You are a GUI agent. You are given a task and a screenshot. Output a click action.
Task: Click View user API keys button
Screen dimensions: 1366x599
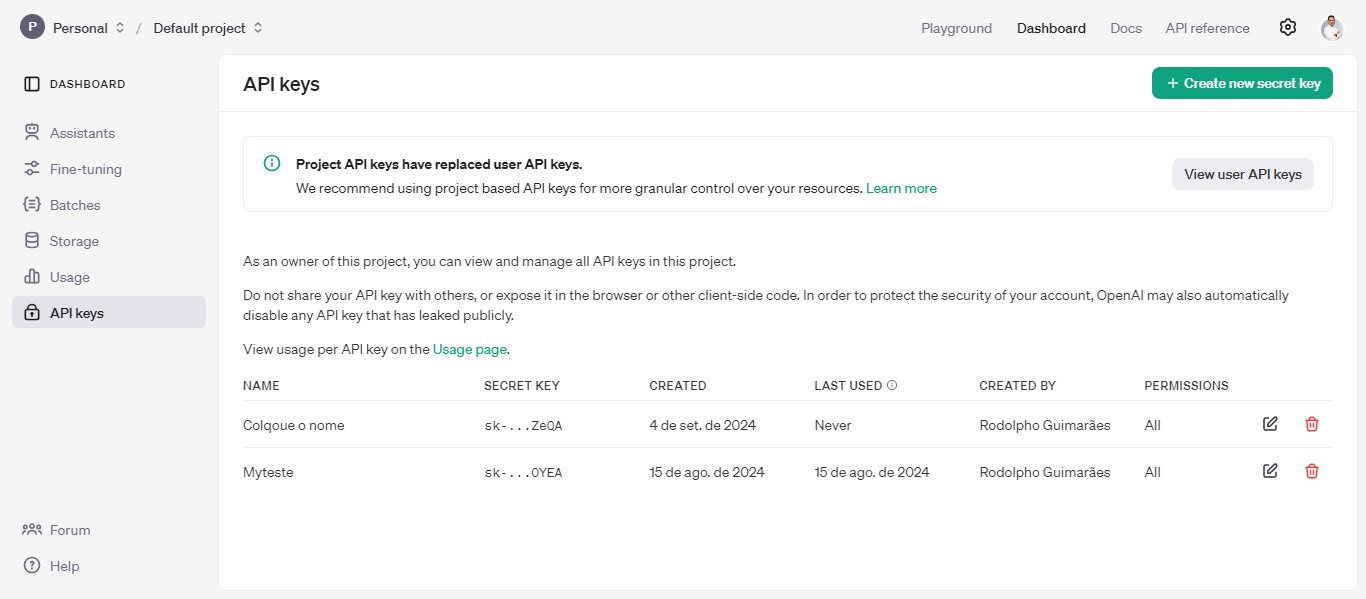(1243, 174)
